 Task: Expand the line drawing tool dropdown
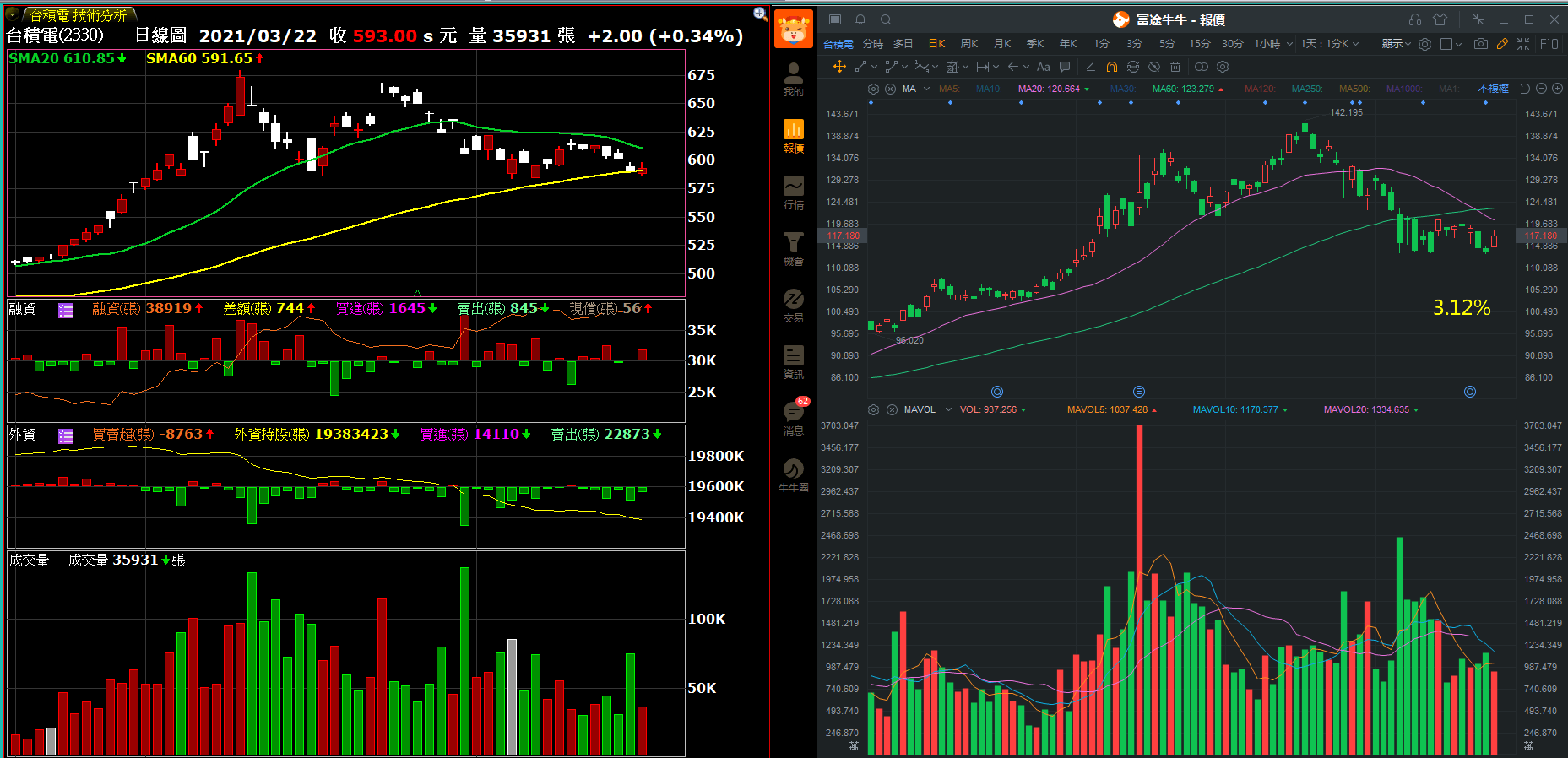[x=874, y=67]
